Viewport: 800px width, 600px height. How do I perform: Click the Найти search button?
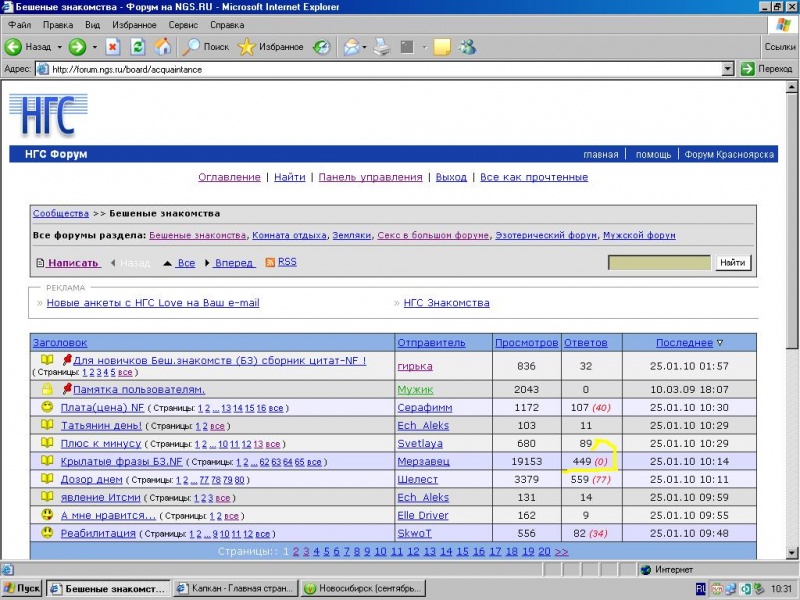point(732,263)
